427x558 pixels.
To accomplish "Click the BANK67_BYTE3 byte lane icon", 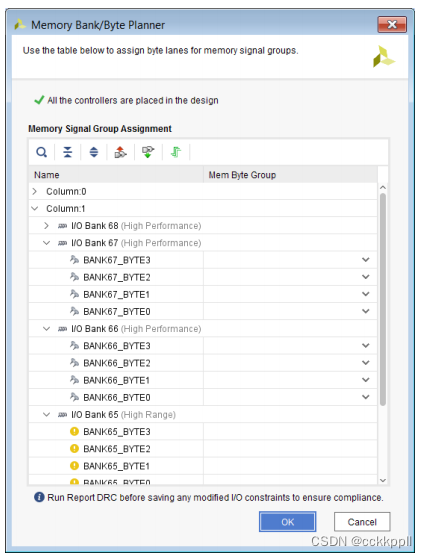I will point(74,260).
